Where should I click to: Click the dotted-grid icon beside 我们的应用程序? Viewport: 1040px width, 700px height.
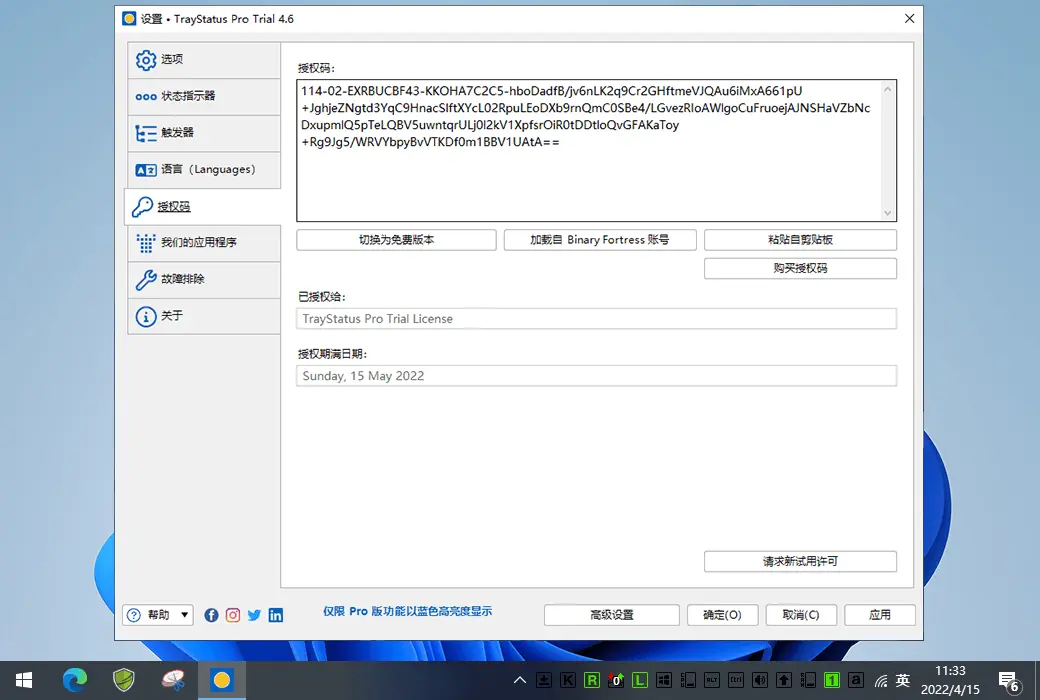(146, 244)
